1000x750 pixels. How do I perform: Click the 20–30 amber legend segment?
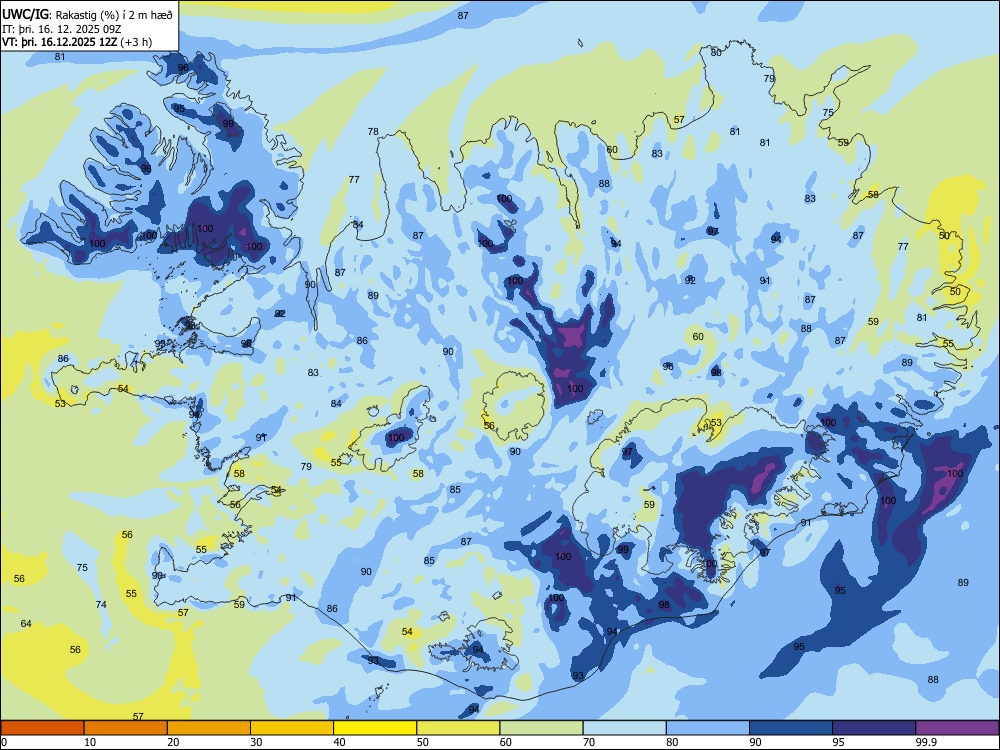click(209, 728)
